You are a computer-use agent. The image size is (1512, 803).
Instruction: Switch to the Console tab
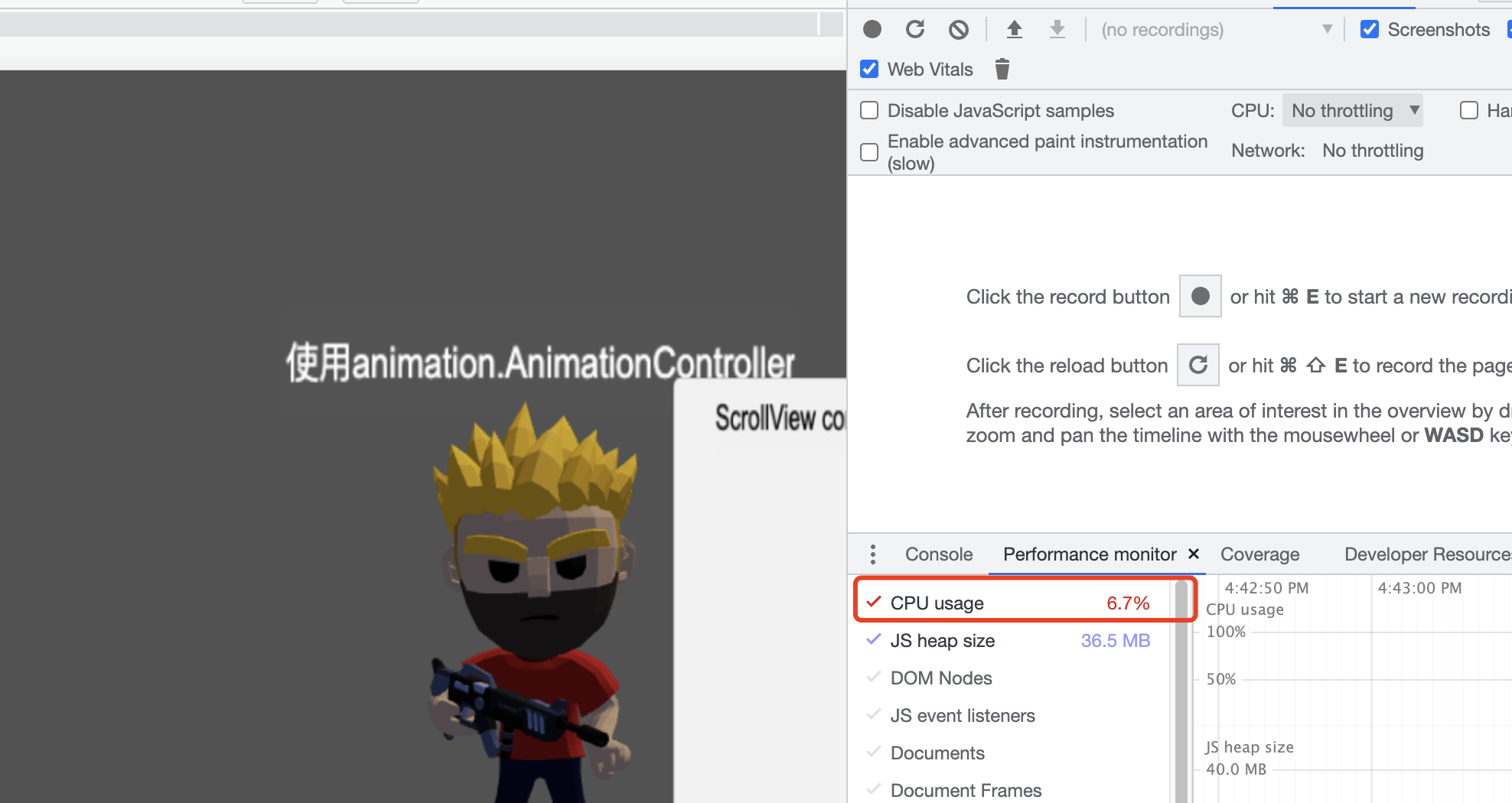point(939,554)
